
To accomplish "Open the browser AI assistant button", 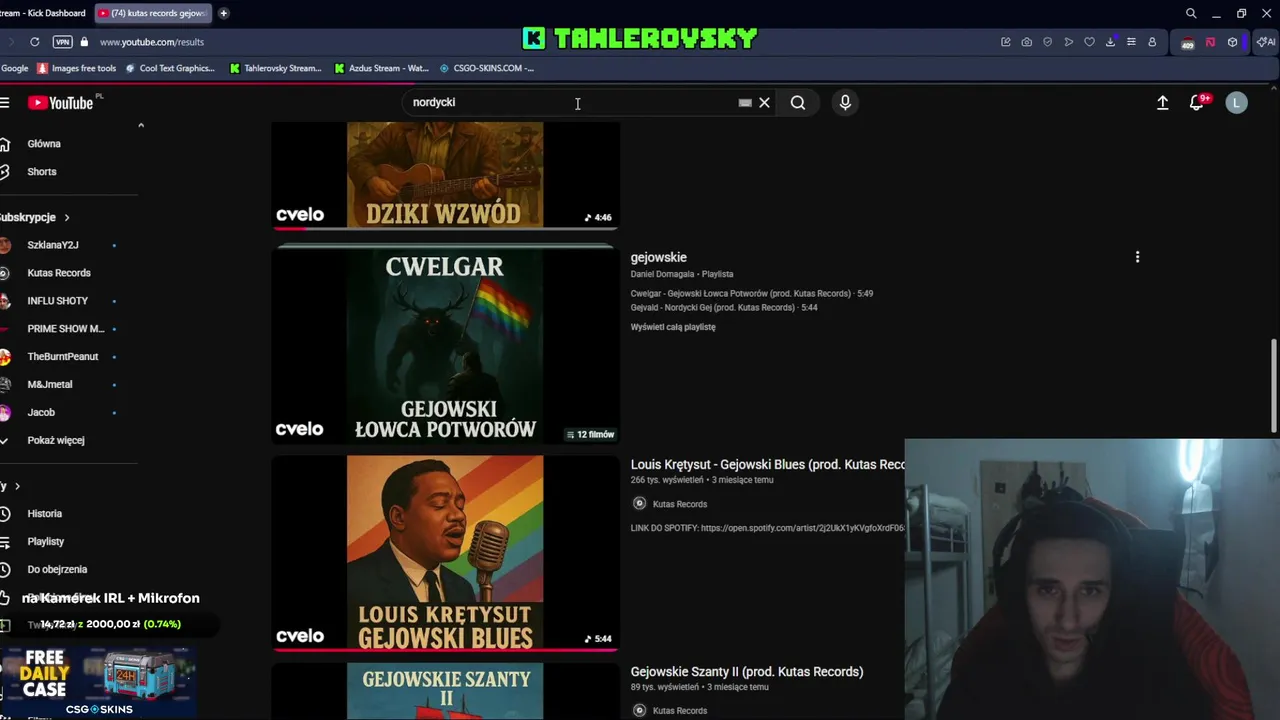I will click(x=1265, y=42).
